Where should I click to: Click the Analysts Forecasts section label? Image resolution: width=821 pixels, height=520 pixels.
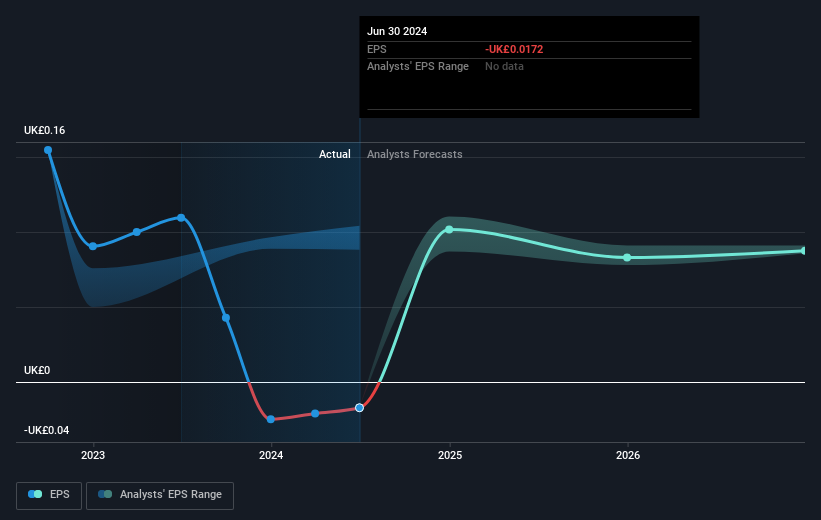[x=415, y=154]
